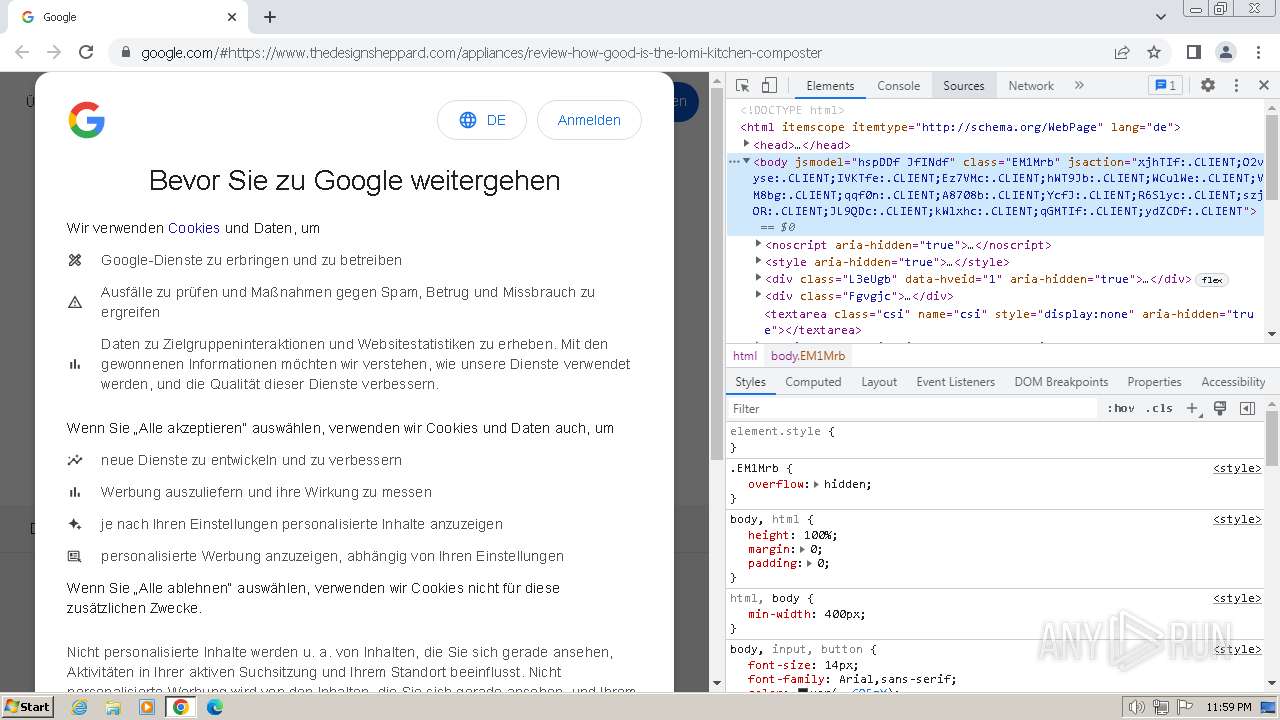1280x720 pixels.
Task: Expand the padding shorthand triangle
Action: (x=809, y=563)
